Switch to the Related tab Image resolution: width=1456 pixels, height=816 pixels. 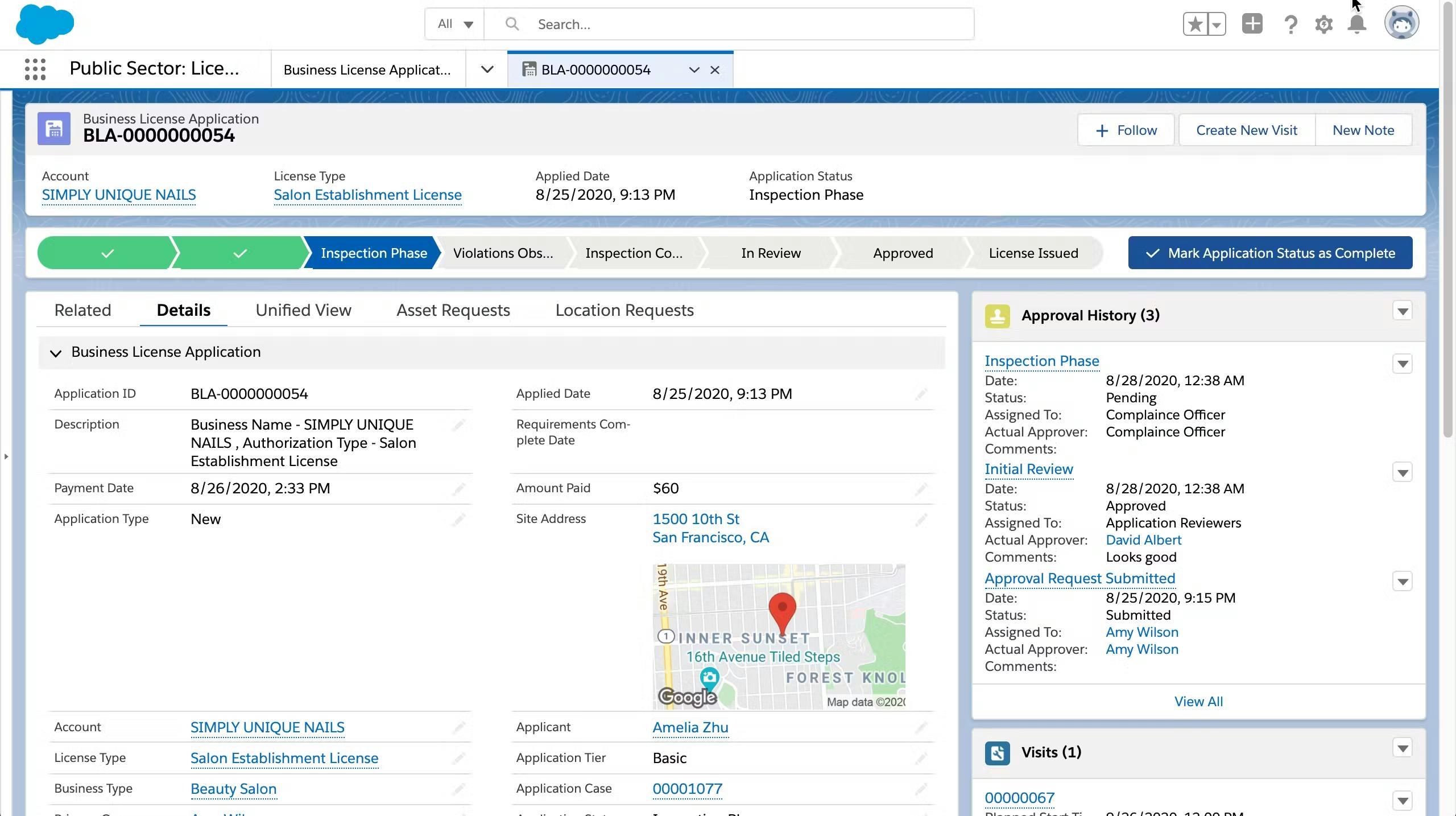pos(82,310)
